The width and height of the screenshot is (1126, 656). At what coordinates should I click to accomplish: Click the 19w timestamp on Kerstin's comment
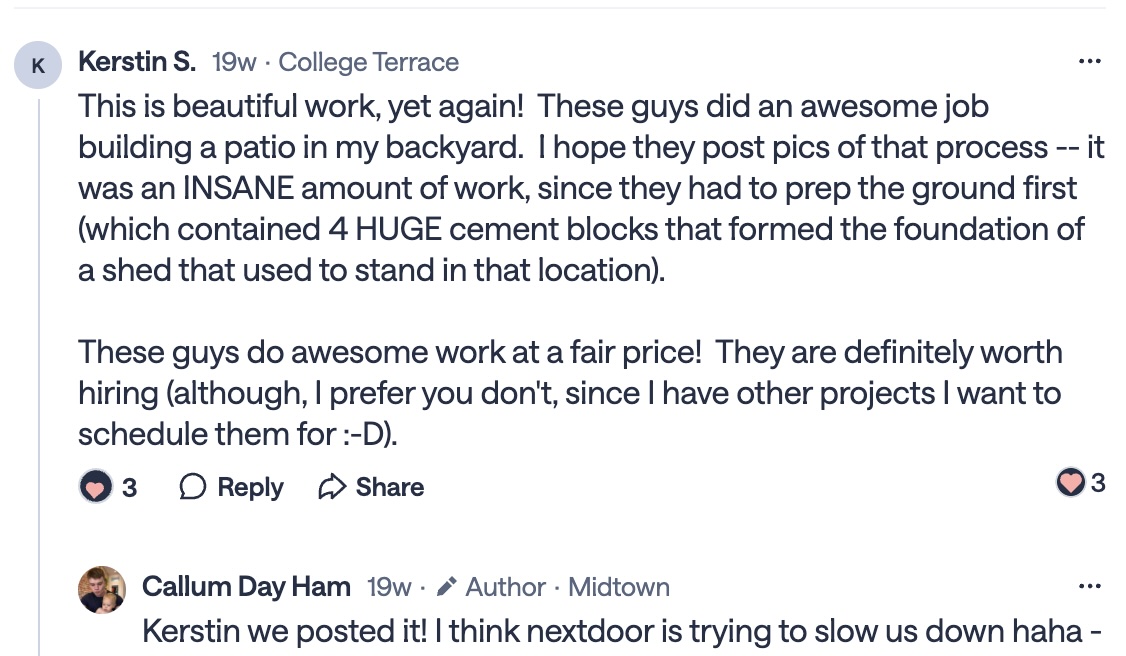click(234, 62)
